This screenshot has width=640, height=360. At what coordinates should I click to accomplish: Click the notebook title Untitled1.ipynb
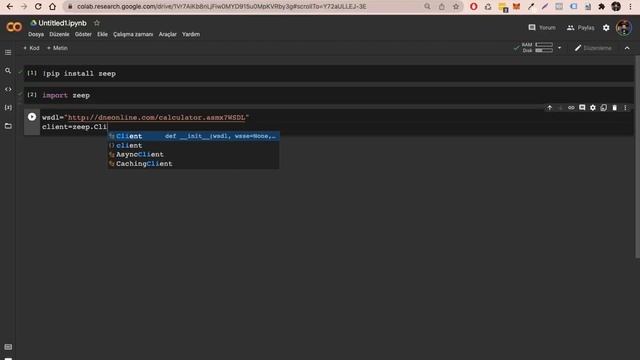point(62,23)
